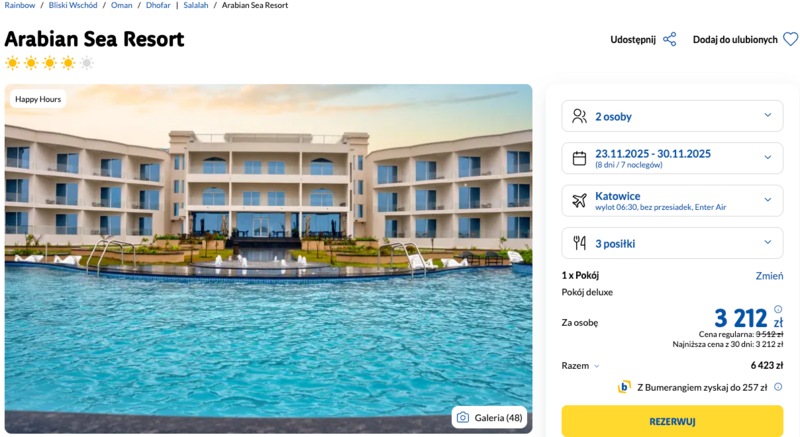Click the calendar icon in date field
The height and width of the screenshot is (437, 800).
point(579,158)
